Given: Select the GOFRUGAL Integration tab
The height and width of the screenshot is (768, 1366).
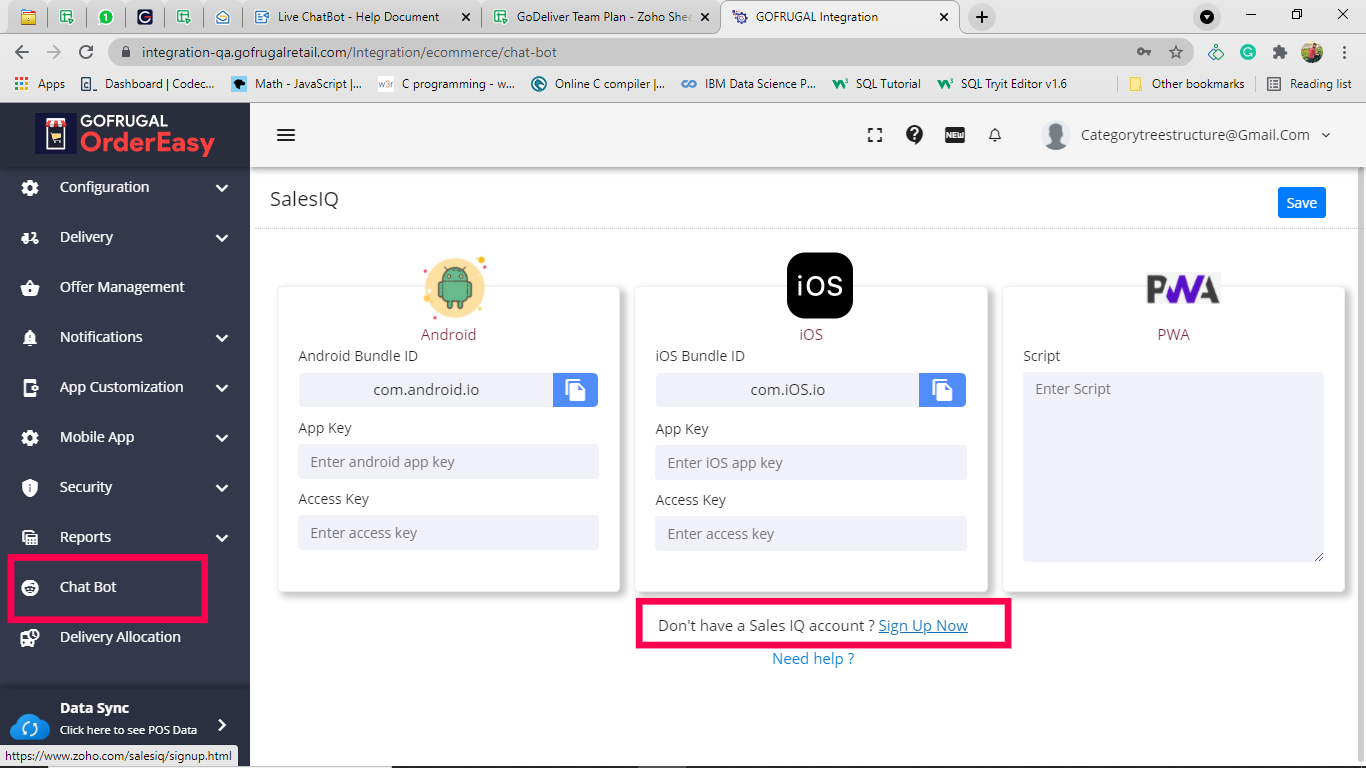Looking at the screenshot, I should coord(840,17).
